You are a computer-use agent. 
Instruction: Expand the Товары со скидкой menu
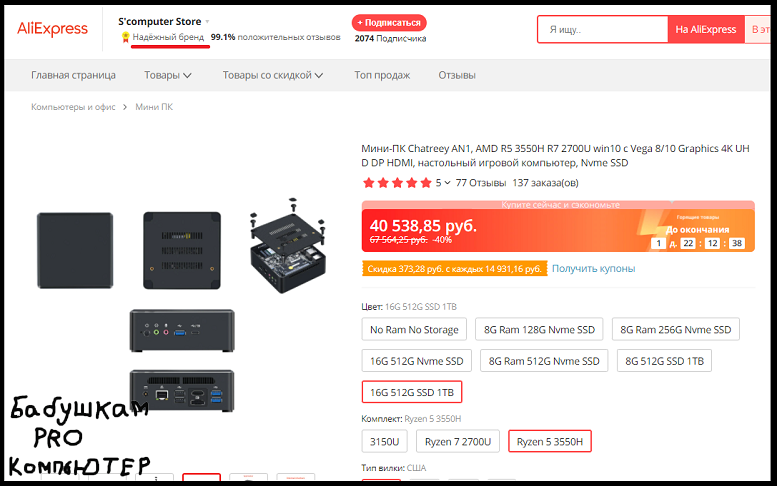coord(273,75)
